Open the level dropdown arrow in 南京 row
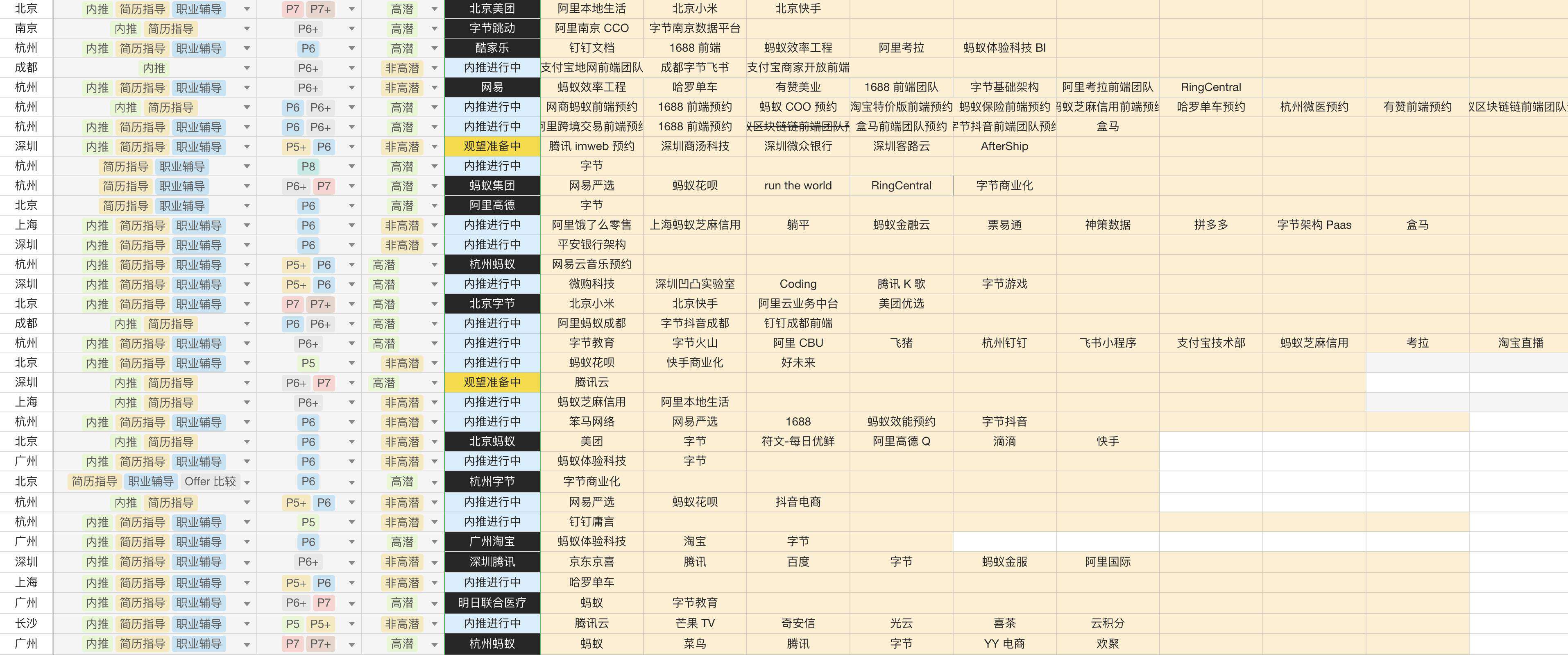 click(351, 29)
